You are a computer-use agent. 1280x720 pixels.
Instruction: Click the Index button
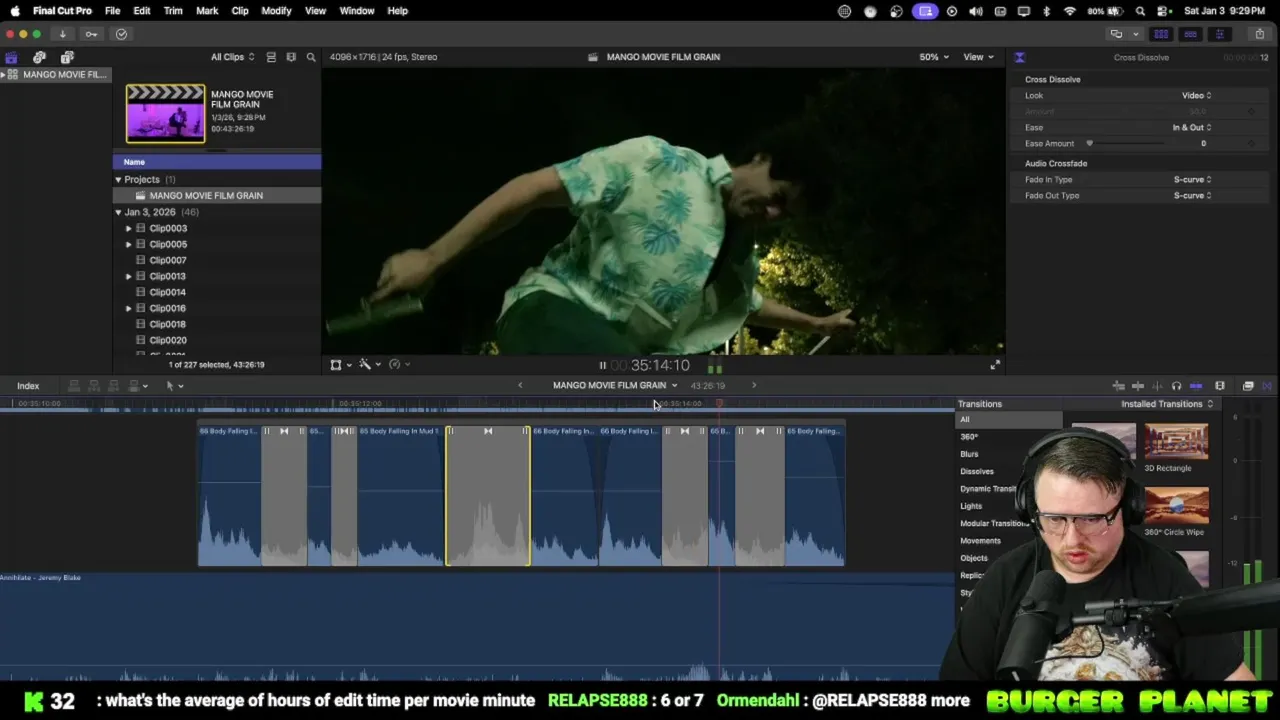(x=28, y=386)
